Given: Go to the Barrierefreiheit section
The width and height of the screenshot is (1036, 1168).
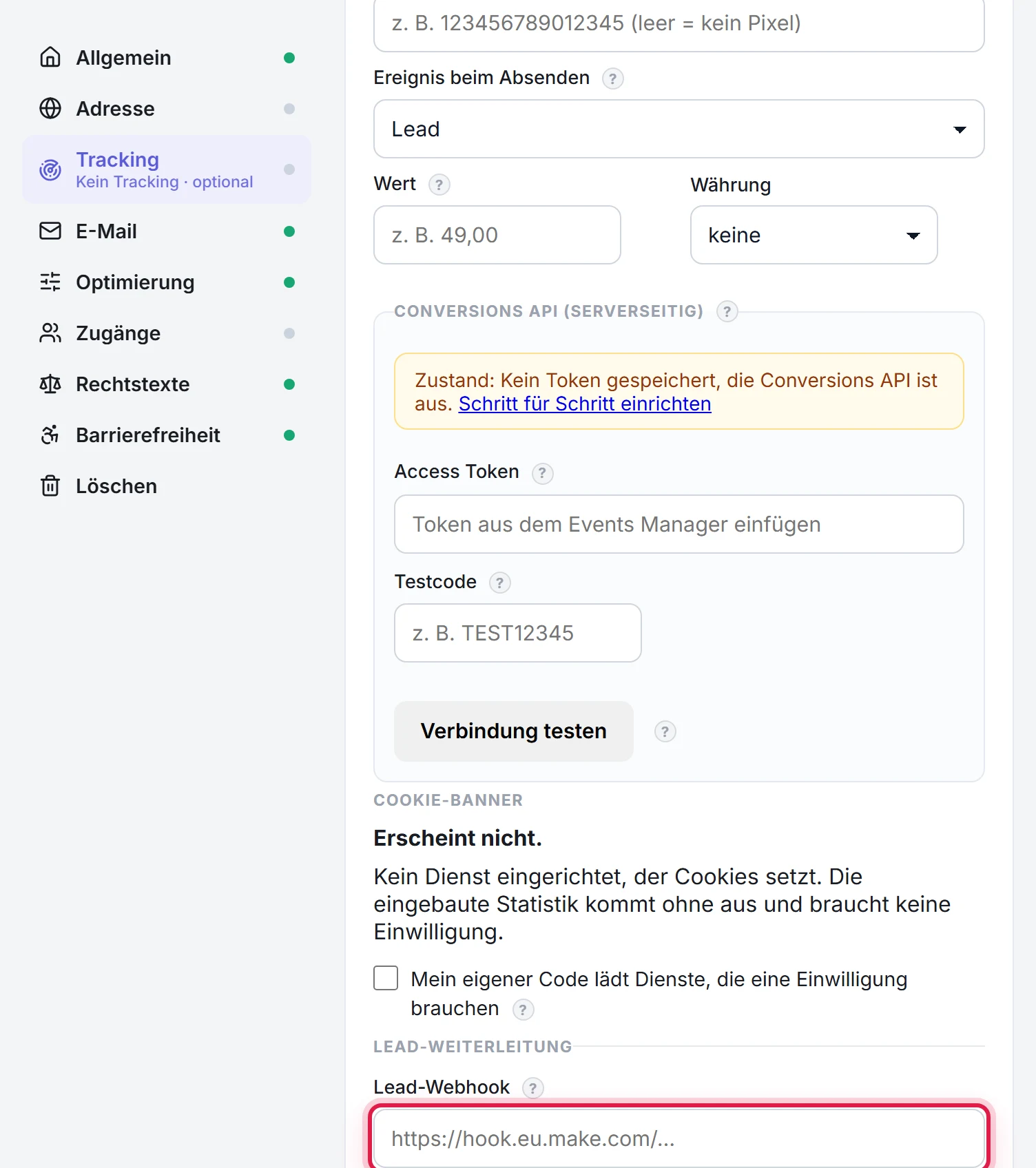Looking at the screenshot, I should pos(167,435).
